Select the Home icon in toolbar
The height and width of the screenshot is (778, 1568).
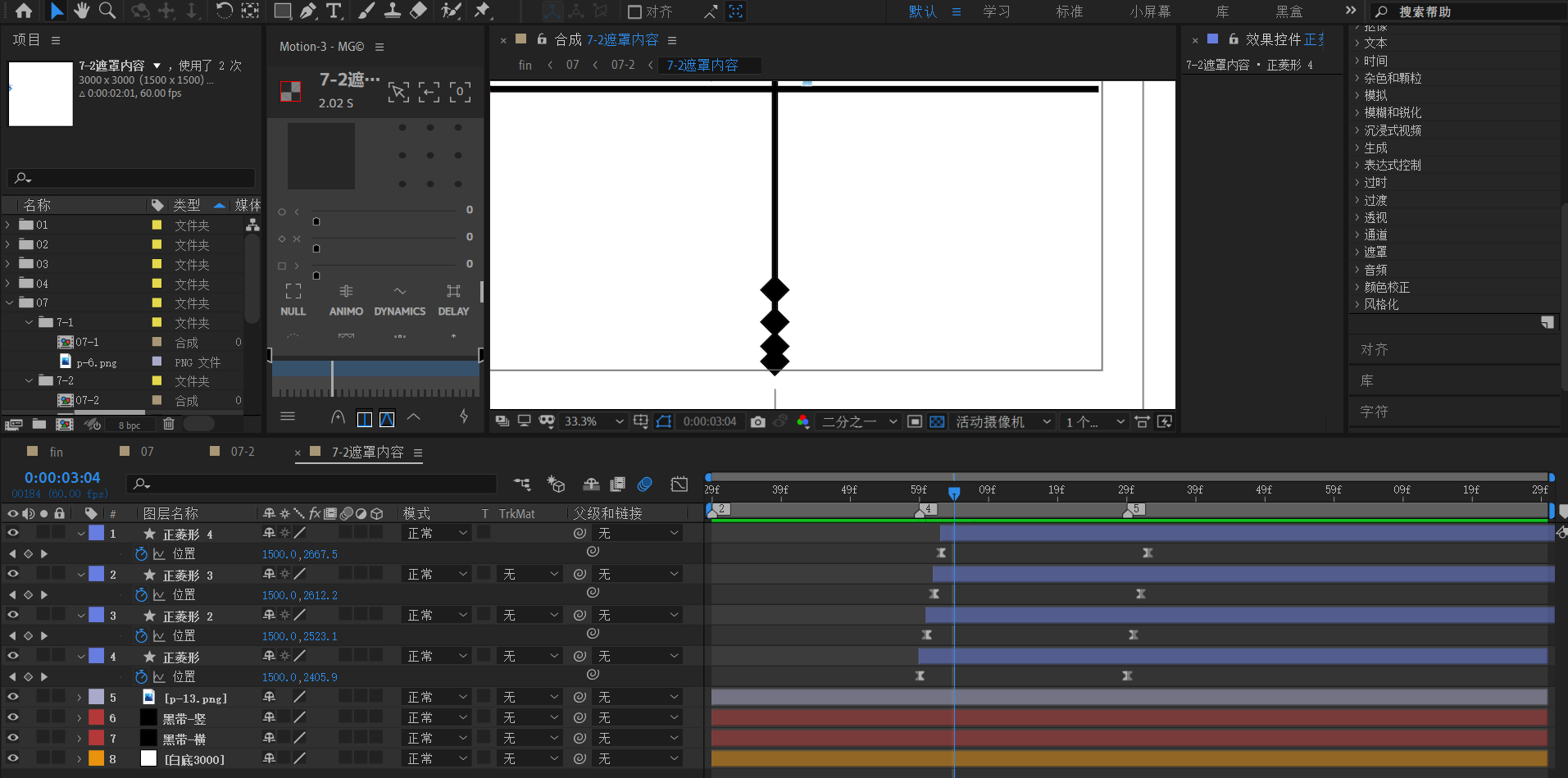point(24,11)
